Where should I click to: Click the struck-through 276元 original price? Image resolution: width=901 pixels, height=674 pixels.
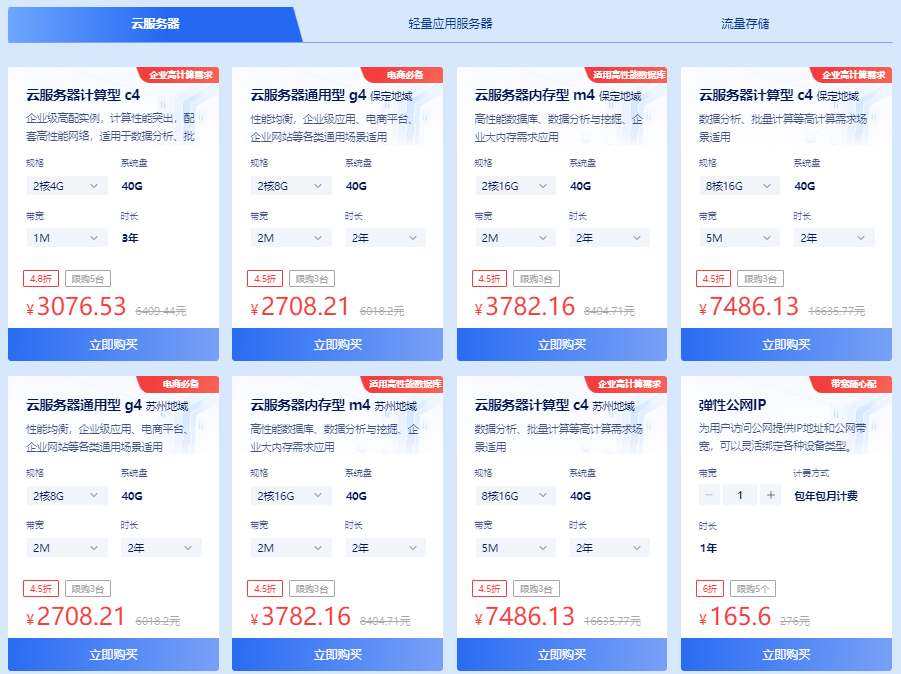tap(795, 621)
